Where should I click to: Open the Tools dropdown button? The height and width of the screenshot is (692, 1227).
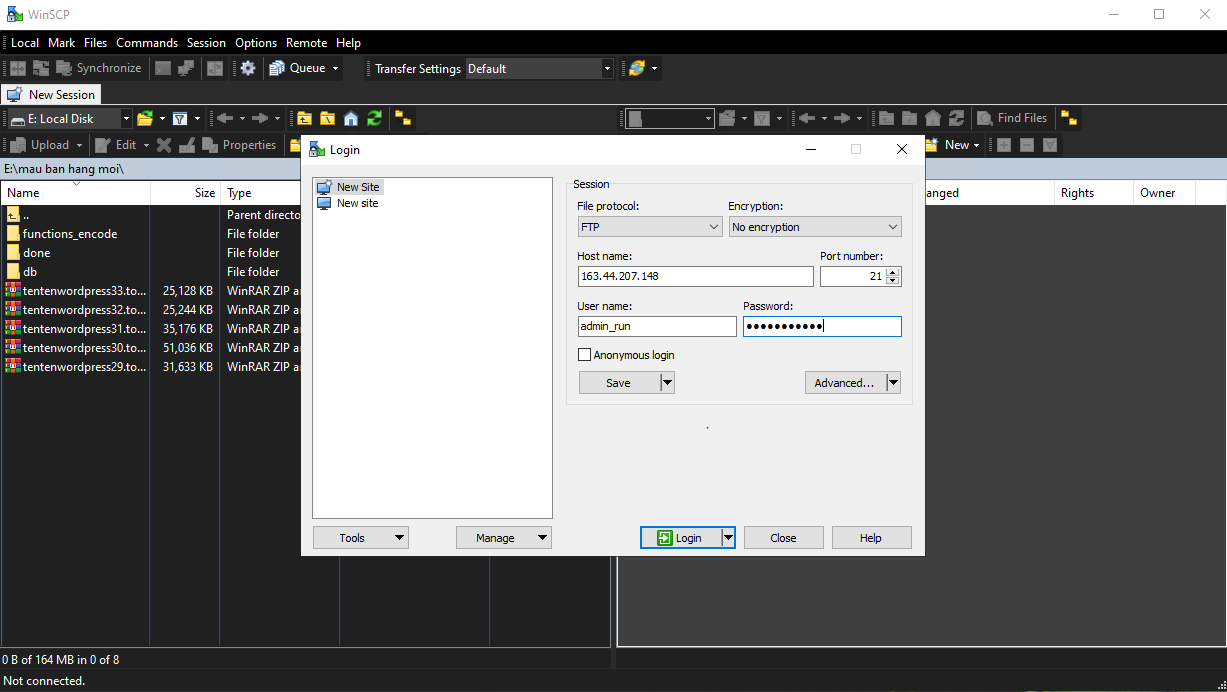click(361, 538)
